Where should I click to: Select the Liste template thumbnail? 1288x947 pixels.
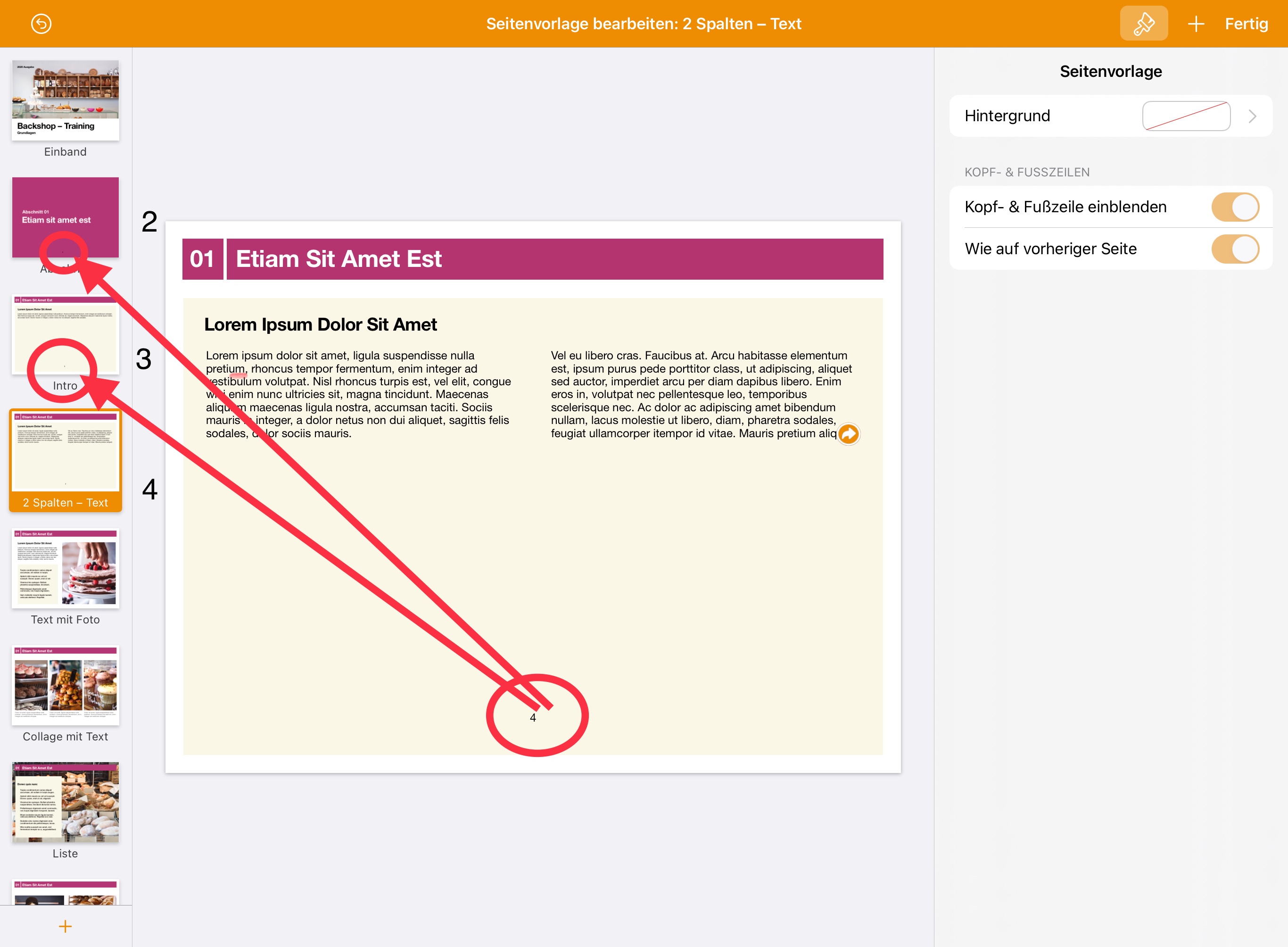66,802
